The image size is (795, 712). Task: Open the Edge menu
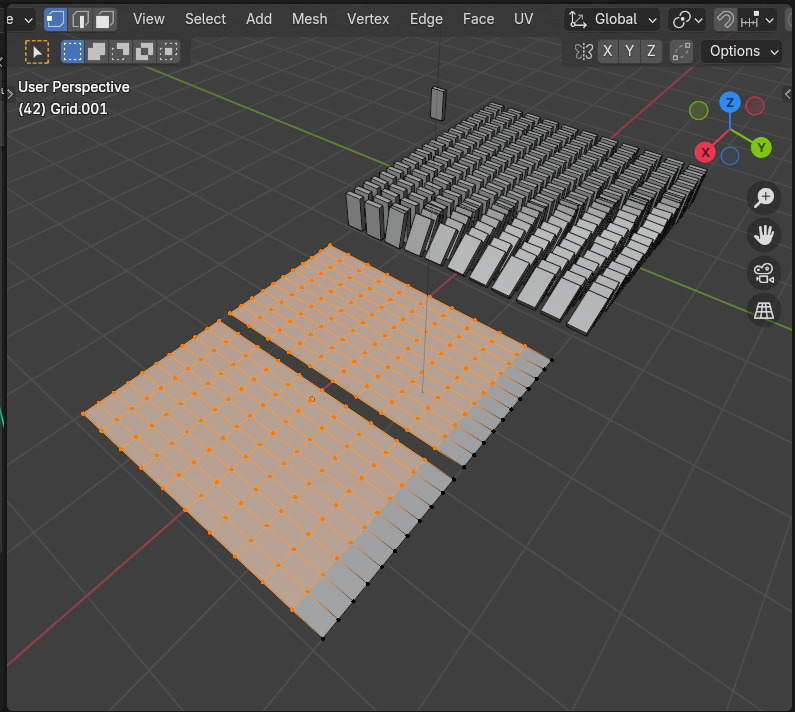pos(426,19)
